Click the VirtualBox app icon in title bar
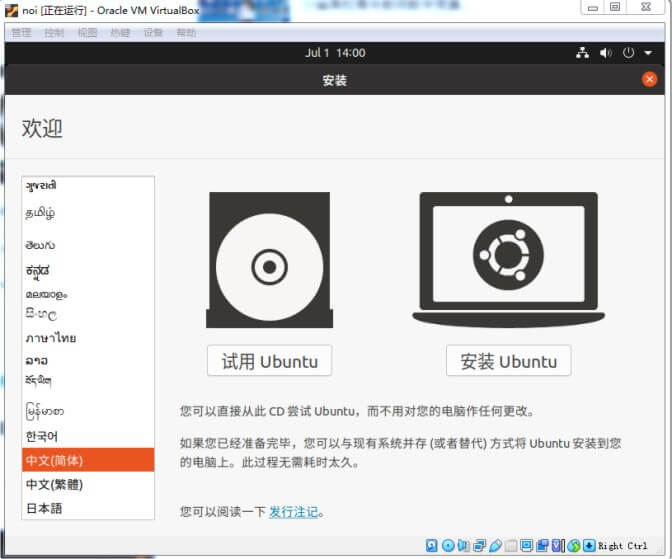The image size is (672, 559). pyautogui.click(x=12, y=10)
